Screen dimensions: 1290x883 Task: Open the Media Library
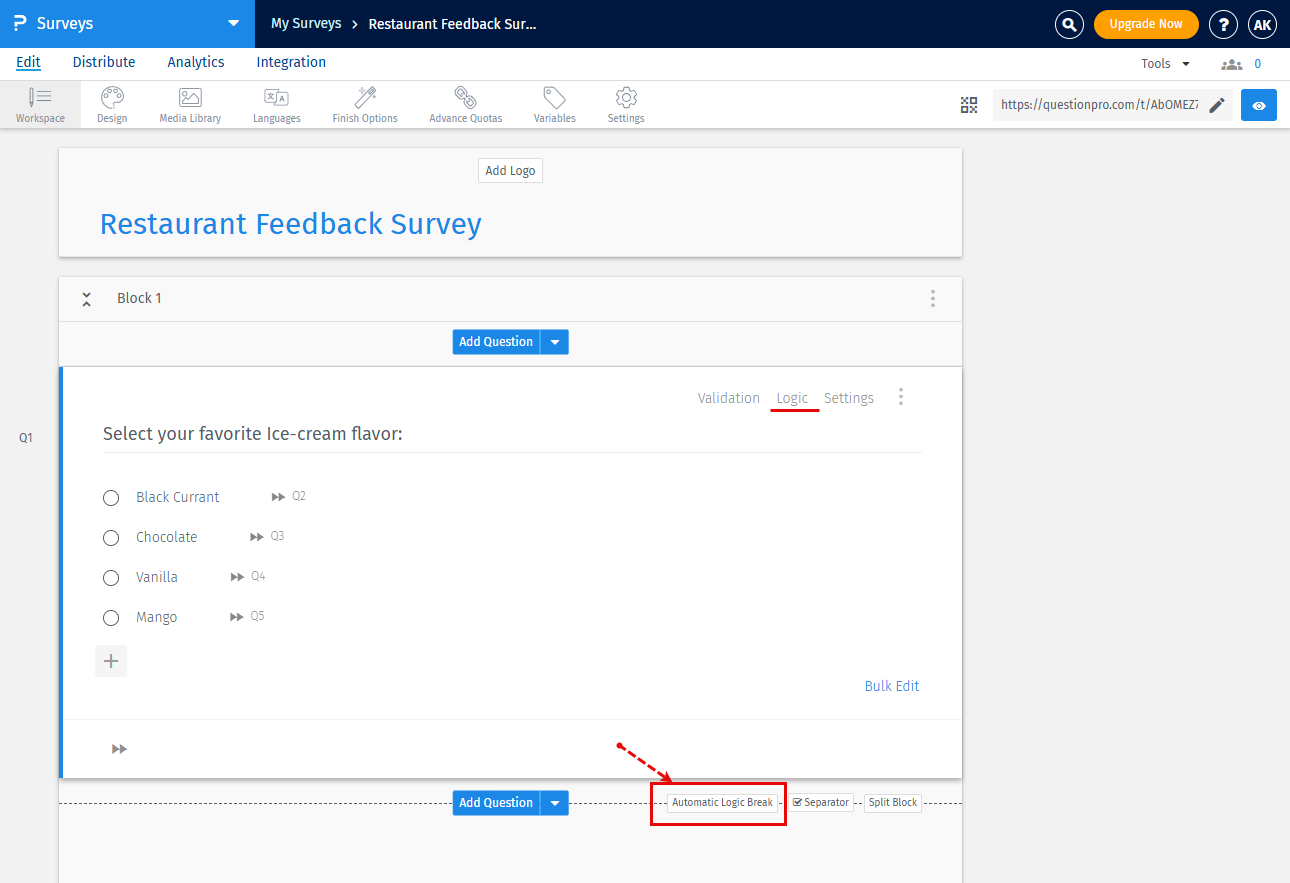(190, 104)
